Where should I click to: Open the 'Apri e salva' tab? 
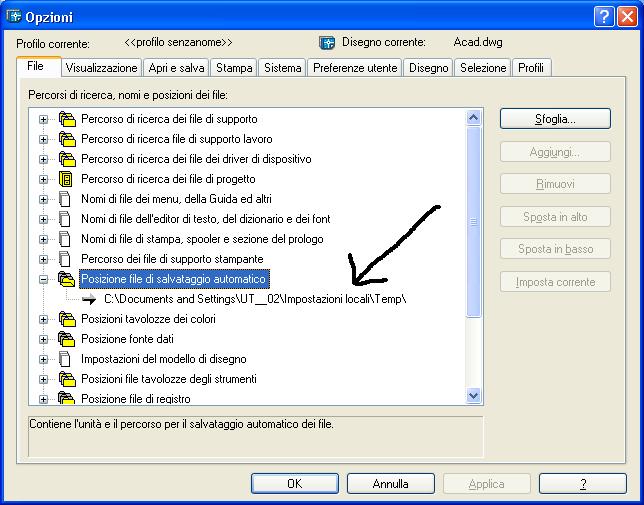coord(175,68)
